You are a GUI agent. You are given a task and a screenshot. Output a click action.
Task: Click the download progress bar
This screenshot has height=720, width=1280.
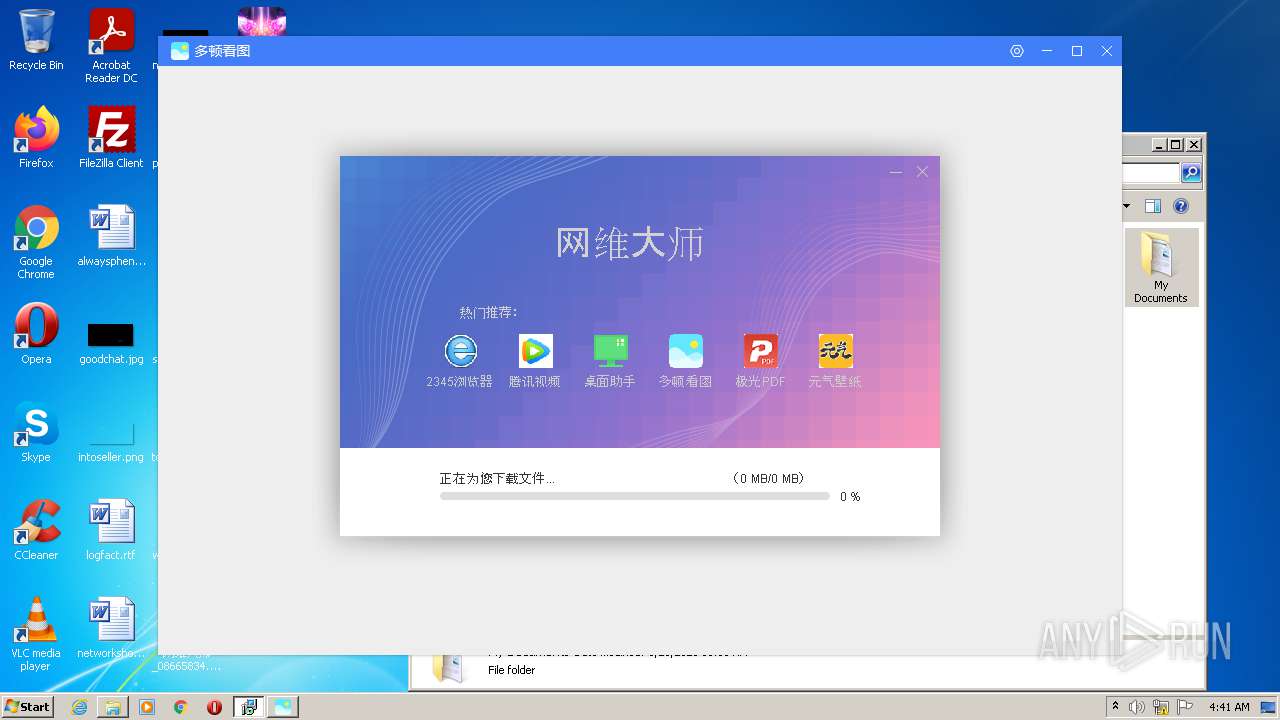(634, 496)
